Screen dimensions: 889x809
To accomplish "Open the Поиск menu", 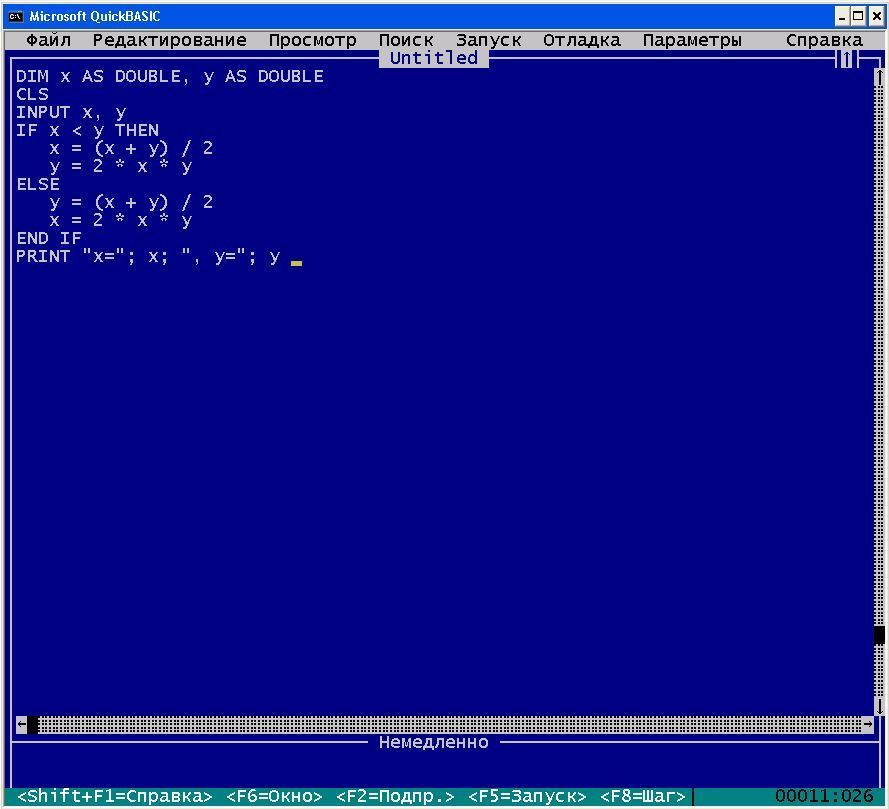I will [406, 40].
